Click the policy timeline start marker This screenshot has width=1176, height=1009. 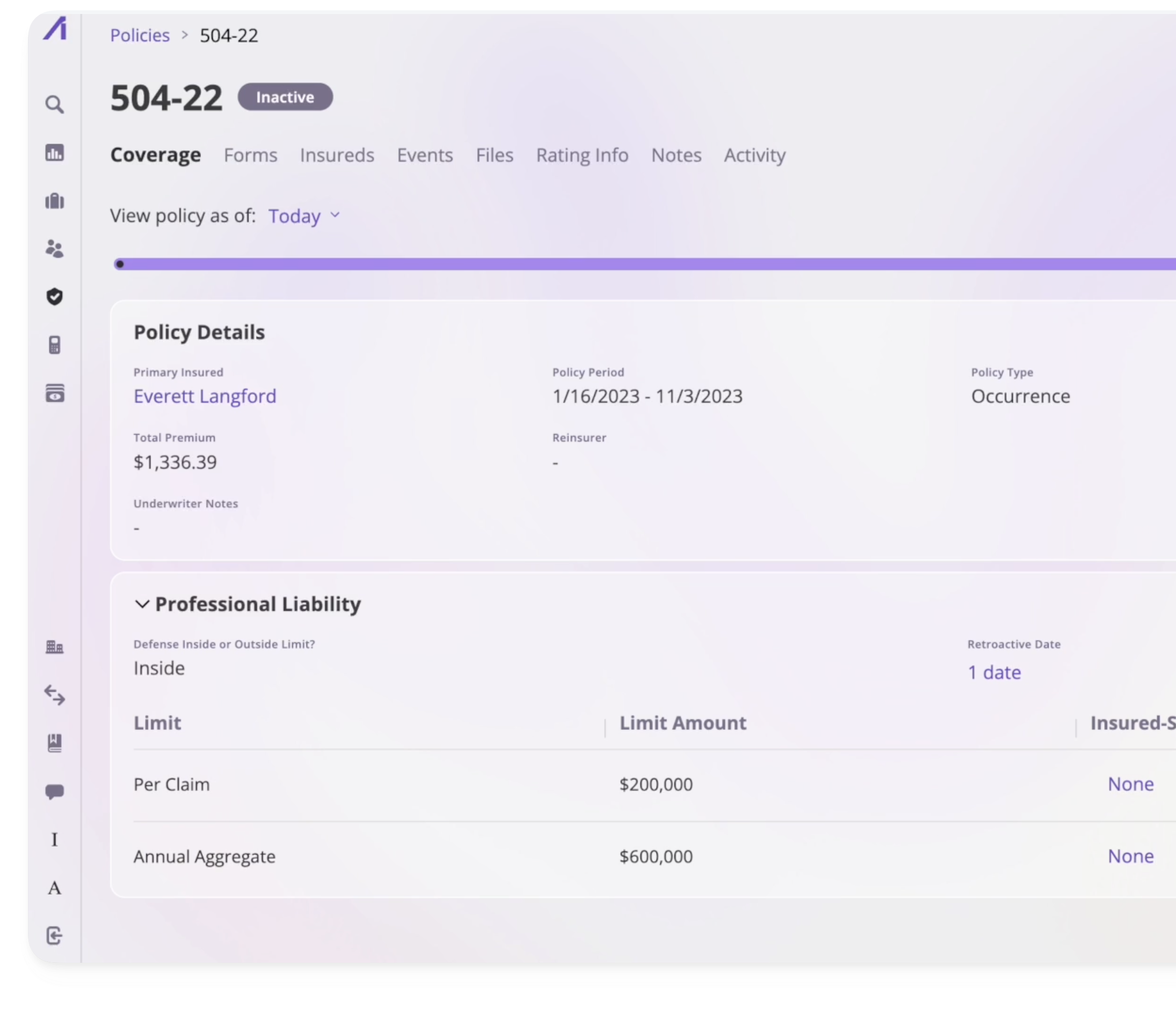[x=120, y=264]
